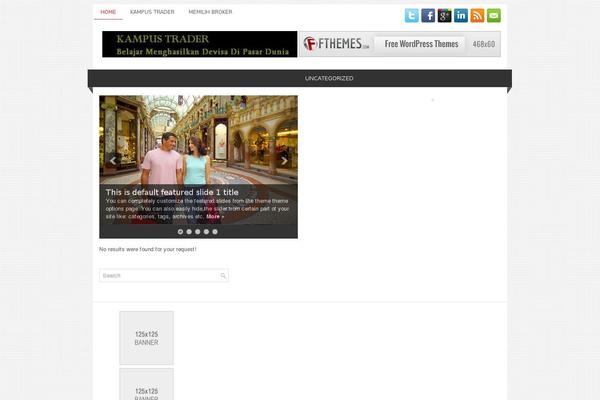The width and height of the screenshot is (600, 400).
Task: Select fifth slider pagination dot
Action: pos(215,232)
